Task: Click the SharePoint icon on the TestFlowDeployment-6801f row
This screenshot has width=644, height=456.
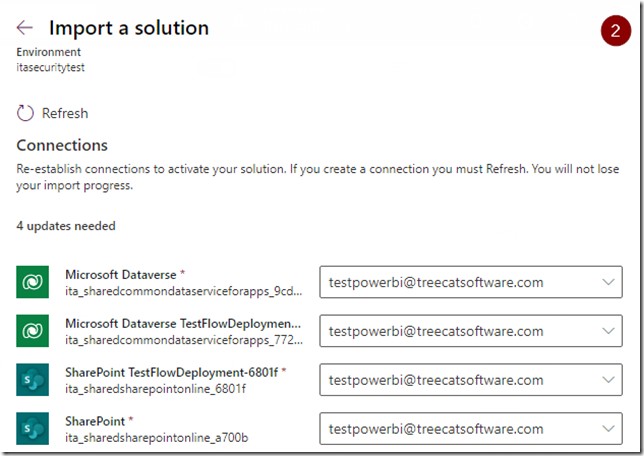Action: (x=32, y=380)
